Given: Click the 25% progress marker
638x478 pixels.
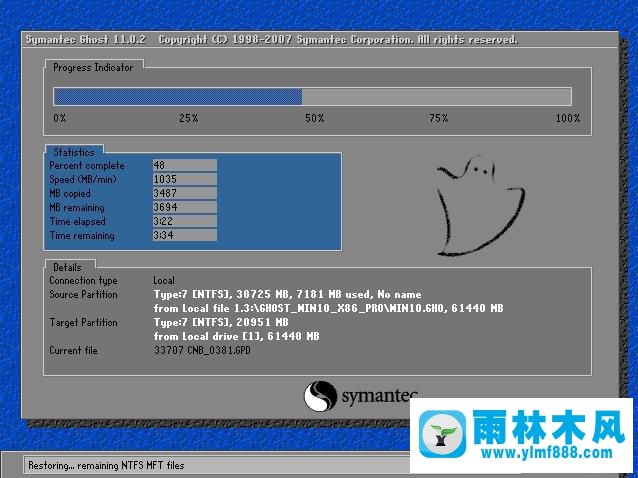Looking at the screenshot, I should pos(188,118).
